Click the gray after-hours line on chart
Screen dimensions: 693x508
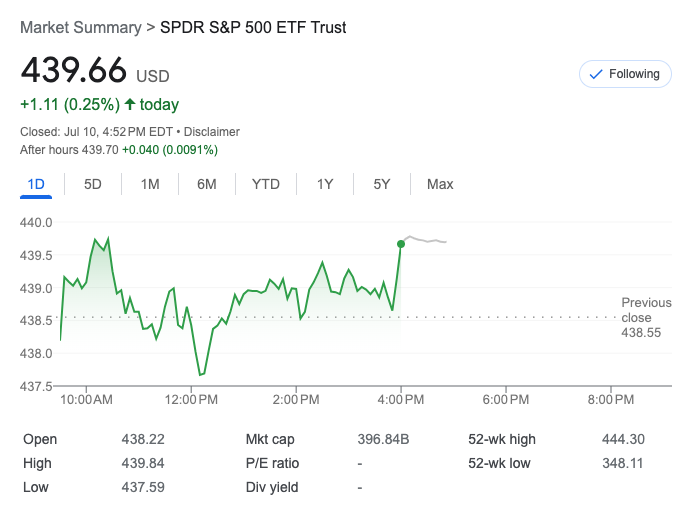click(425, 240)
